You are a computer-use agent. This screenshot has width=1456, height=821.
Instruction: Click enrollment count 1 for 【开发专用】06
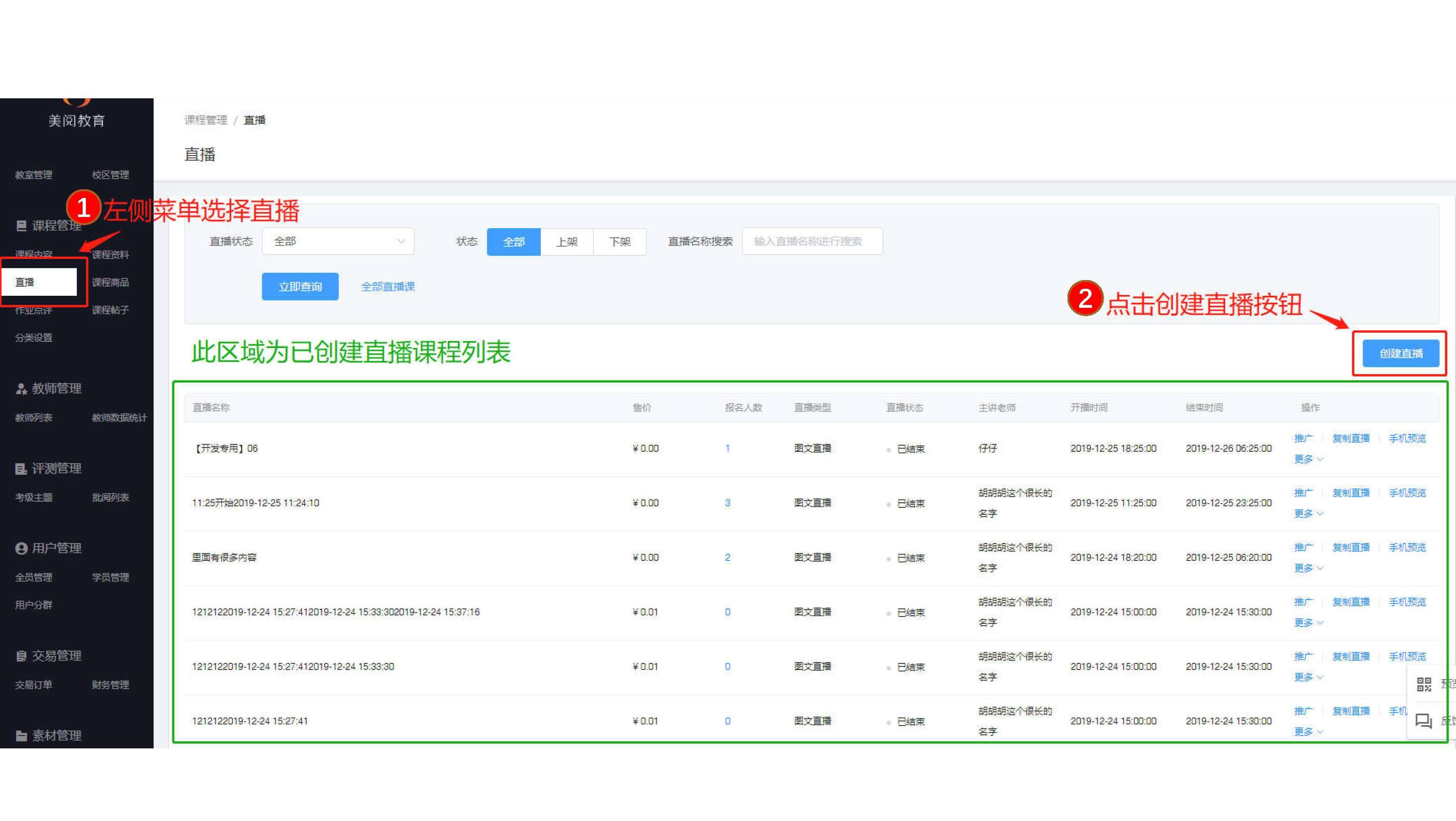pyautogui.click(x=728, y=448)
